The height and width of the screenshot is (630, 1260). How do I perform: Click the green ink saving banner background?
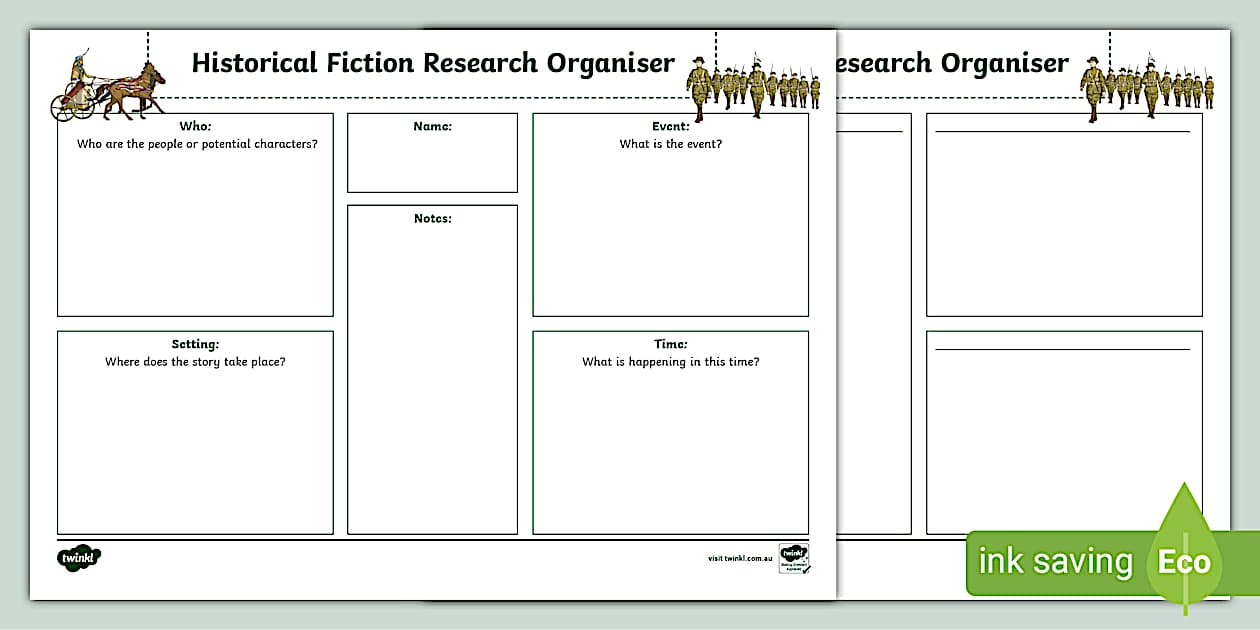[1030, 562]
